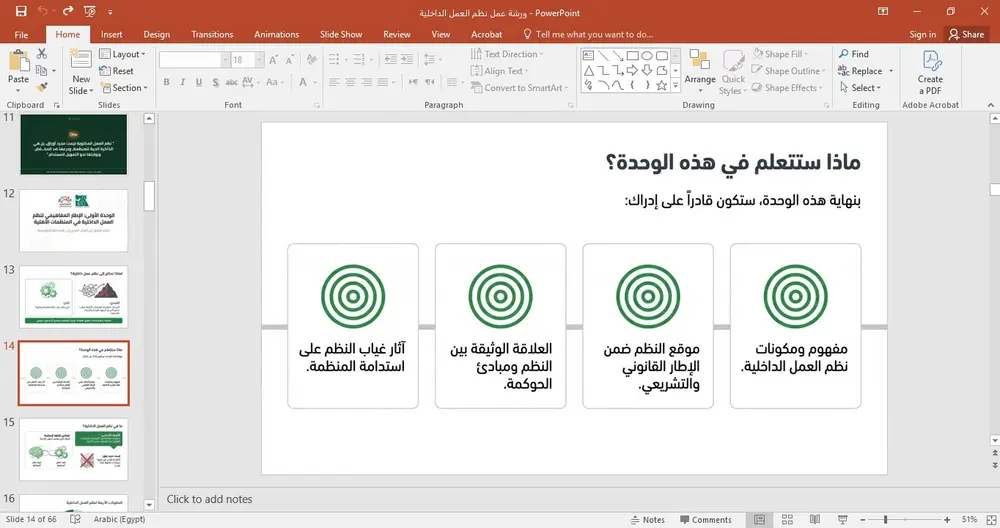Viewport: 1000px width, 528px height.
Task: Click Convert to SmartArt button
Action: click(x=518, y=88)
